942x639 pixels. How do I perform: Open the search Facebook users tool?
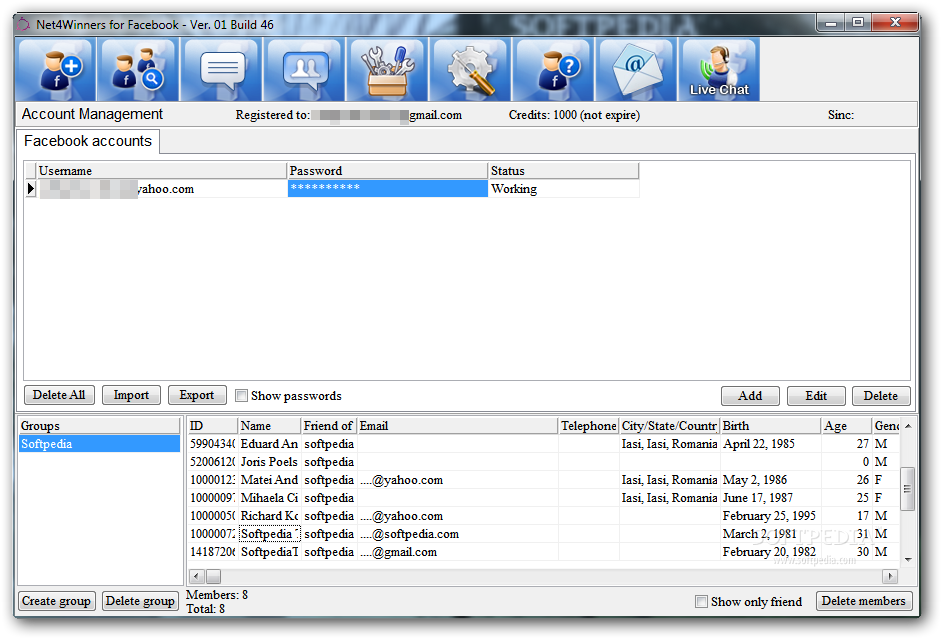[x=139, y=69]
